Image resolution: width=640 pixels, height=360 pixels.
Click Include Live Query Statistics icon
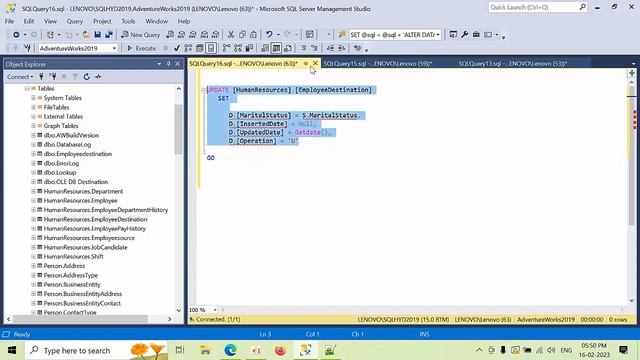pos(238,48)
